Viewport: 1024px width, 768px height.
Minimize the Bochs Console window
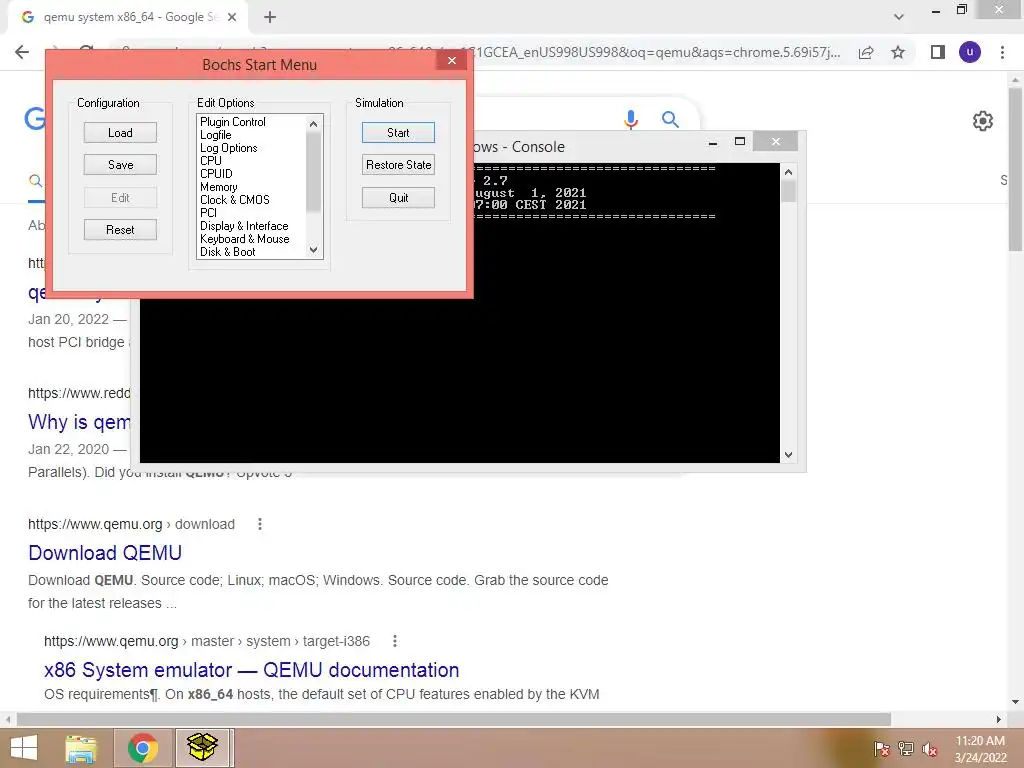pos(712,142)
